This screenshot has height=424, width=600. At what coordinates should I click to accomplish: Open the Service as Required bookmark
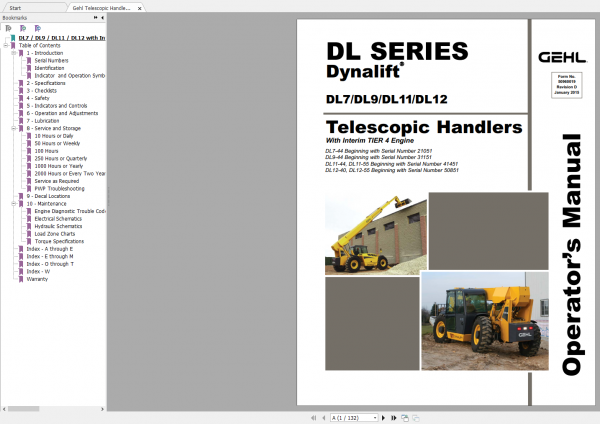tap(57, 181)
